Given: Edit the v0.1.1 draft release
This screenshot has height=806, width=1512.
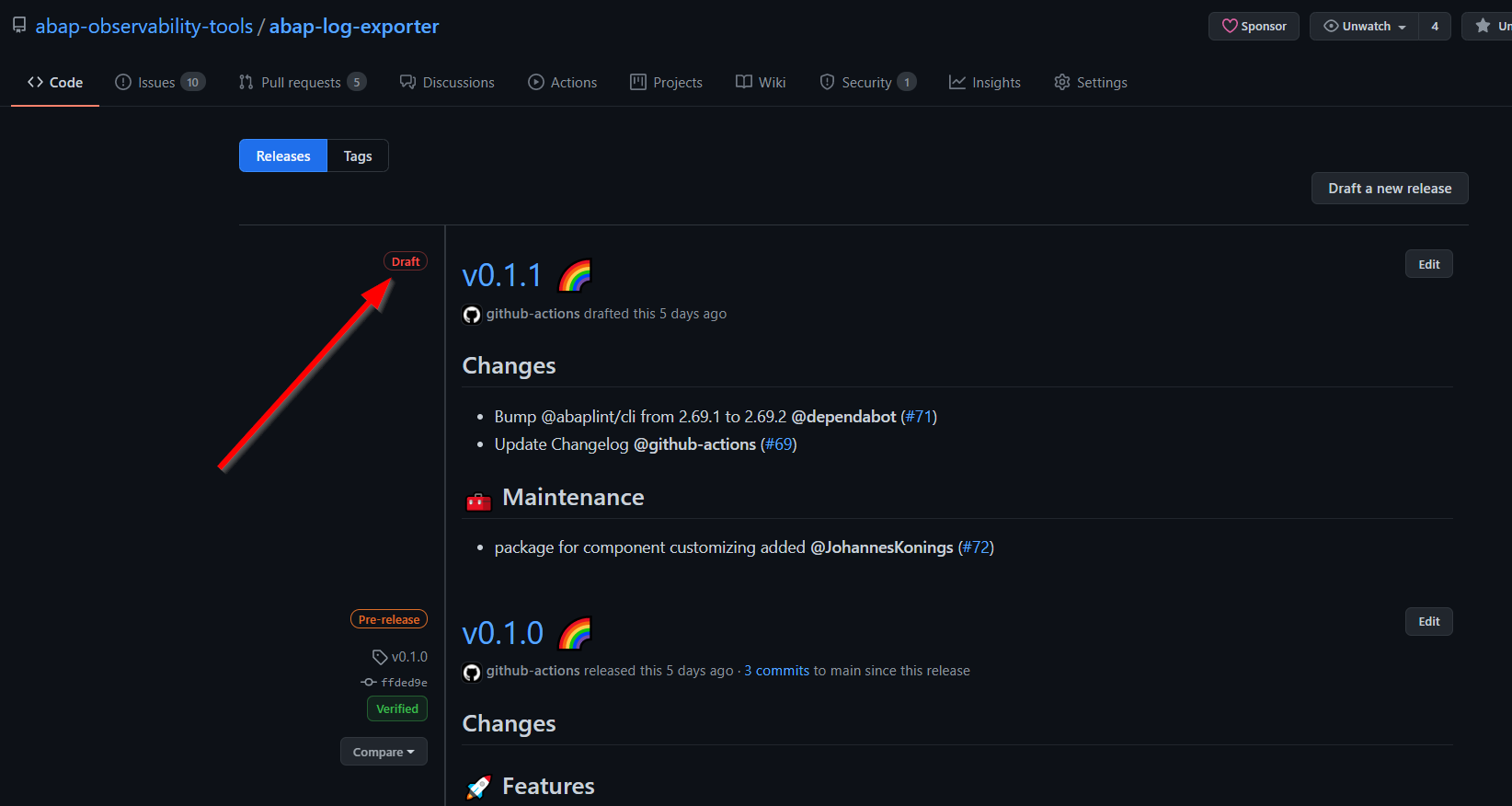Looking at the screenshot, I should click(1428, 264).
